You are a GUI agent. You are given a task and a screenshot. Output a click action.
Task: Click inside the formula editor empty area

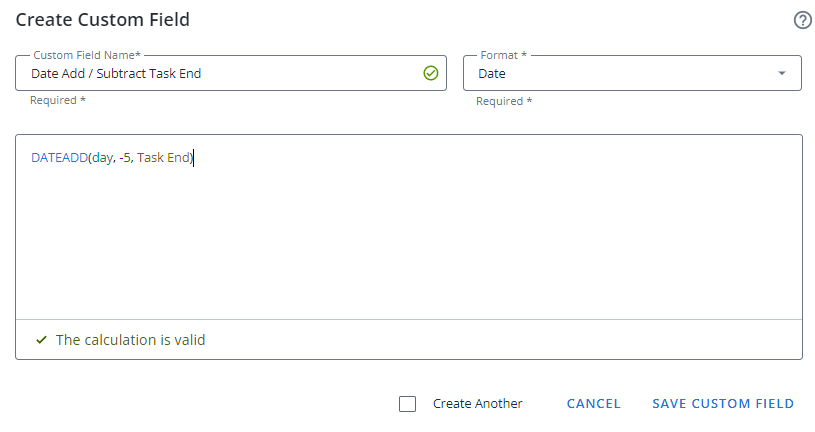pyautogui.click(x=408, y=240)
